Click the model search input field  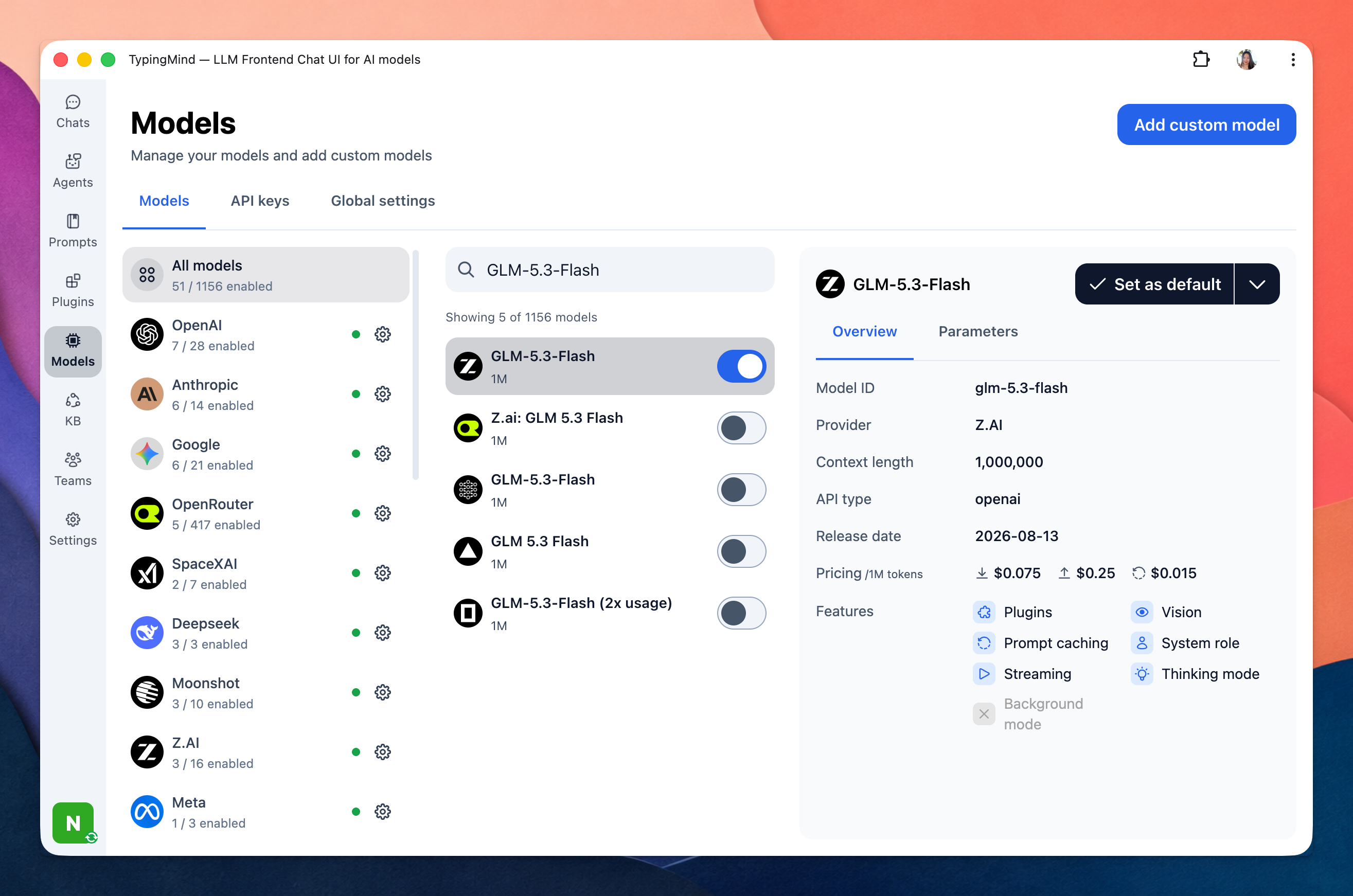(x=610, y=270)
